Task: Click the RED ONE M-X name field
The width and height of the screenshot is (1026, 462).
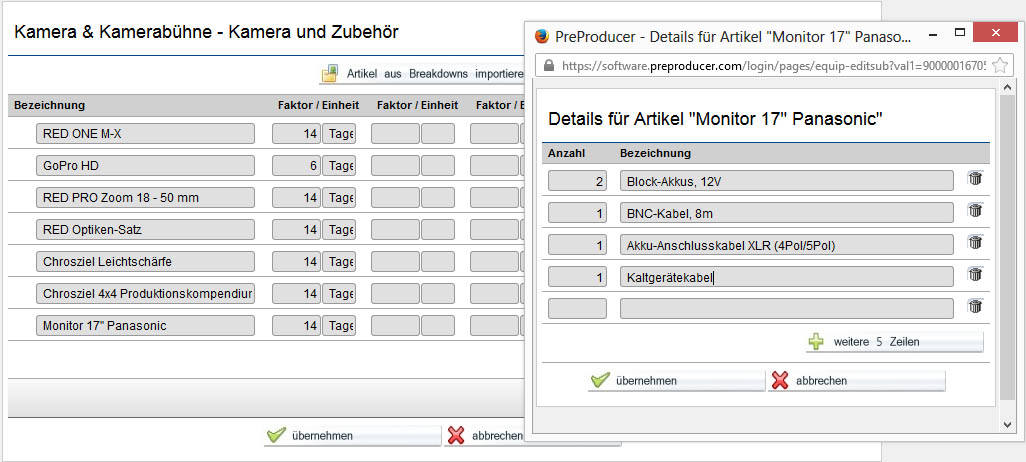Action: (145, 133)
